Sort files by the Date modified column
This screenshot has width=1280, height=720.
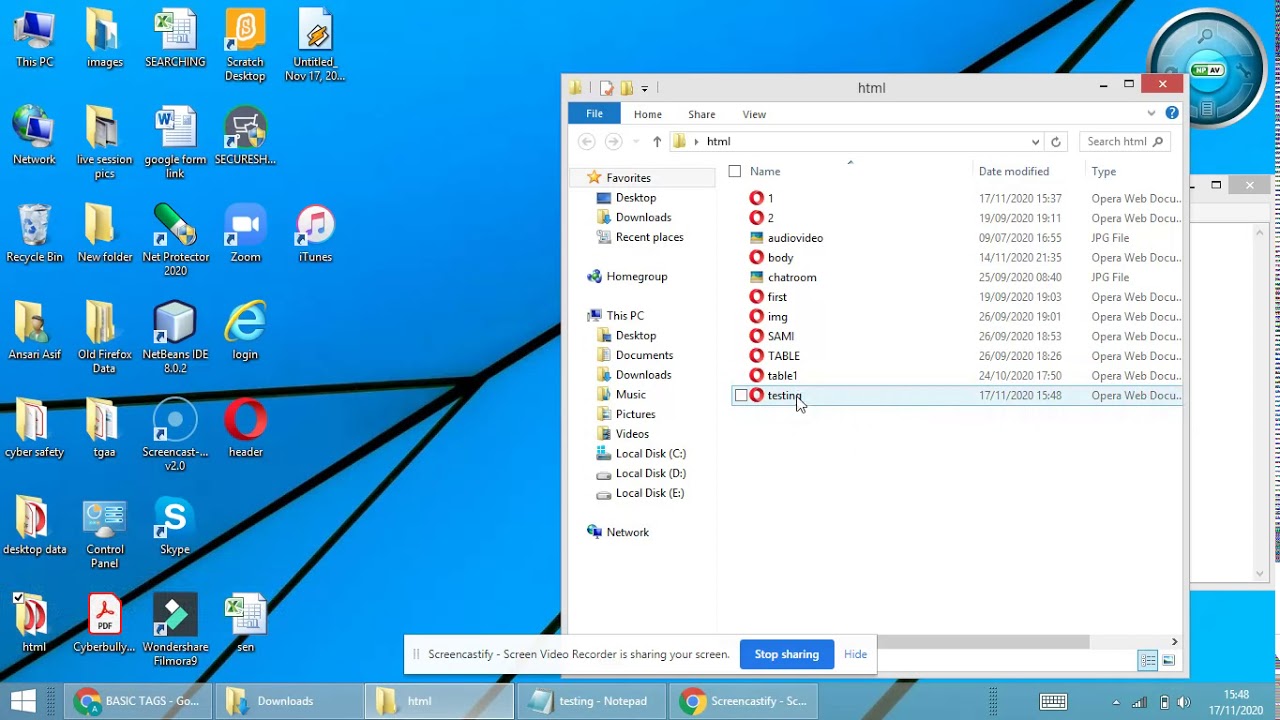point(1014,171)
